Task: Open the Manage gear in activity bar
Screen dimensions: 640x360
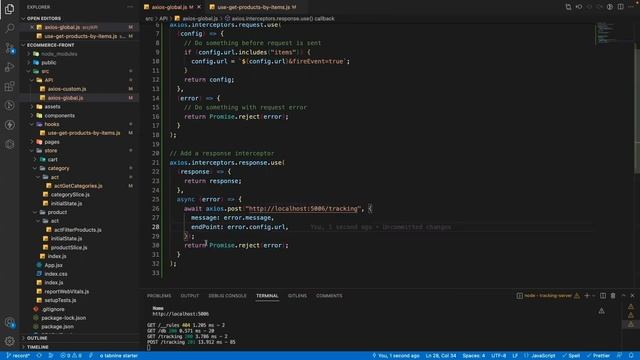Action: pos(9,341)
